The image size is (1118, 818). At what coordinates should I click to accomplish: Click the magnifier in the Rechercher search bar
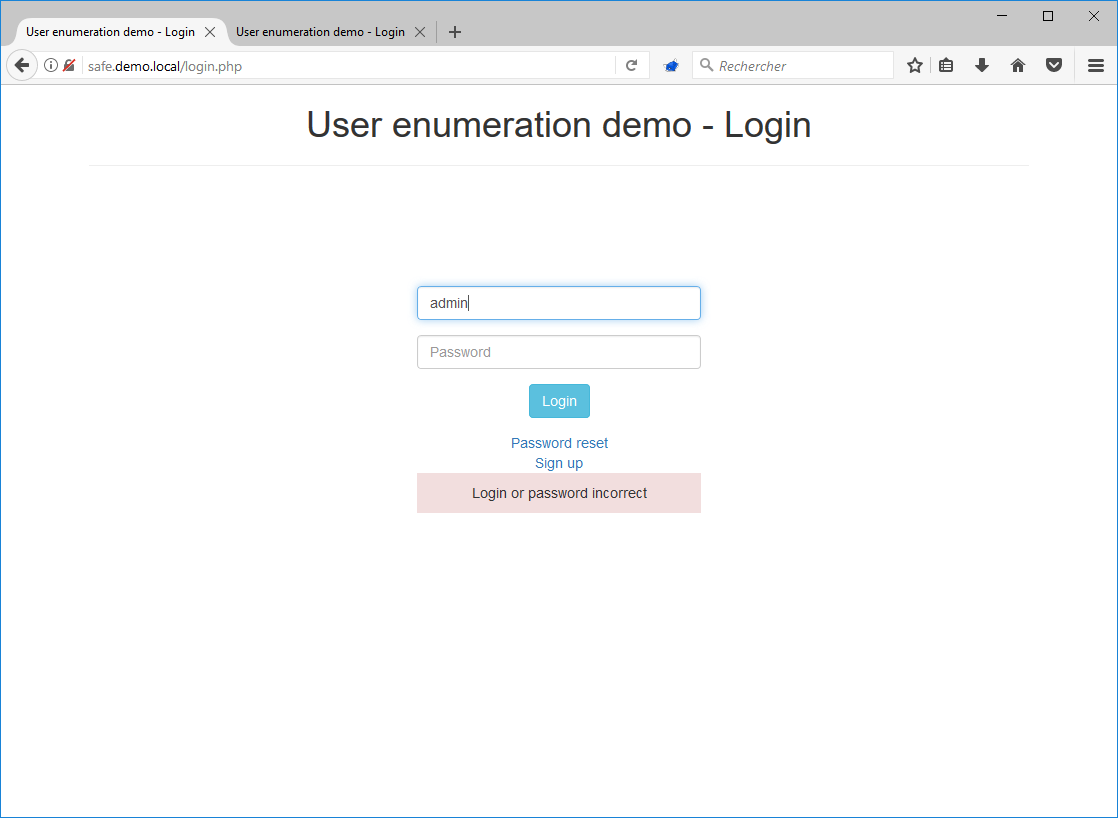click(706, 64)
